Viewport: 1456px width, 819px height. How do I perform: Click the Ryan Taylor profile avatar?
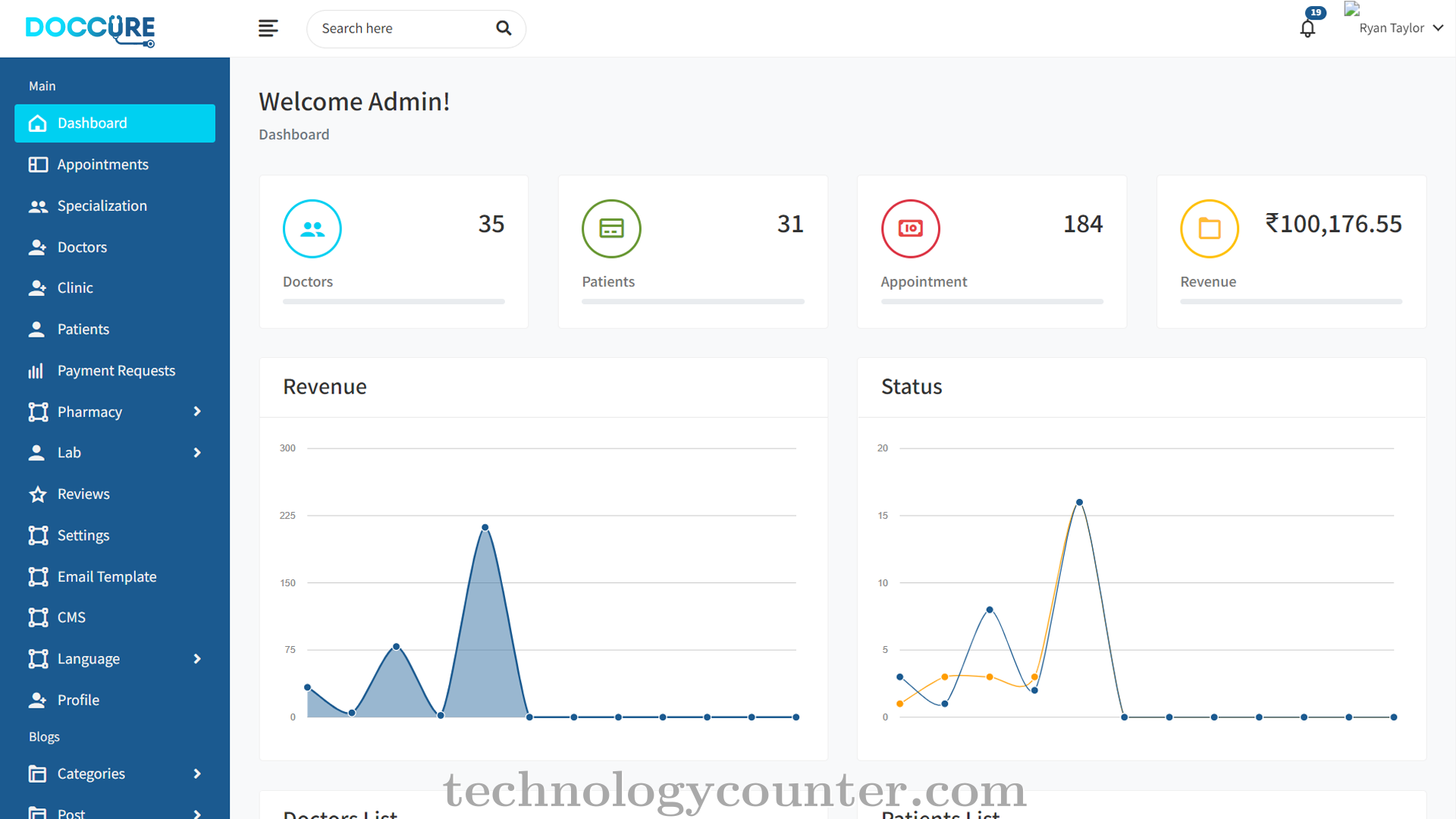point(1351,9)
